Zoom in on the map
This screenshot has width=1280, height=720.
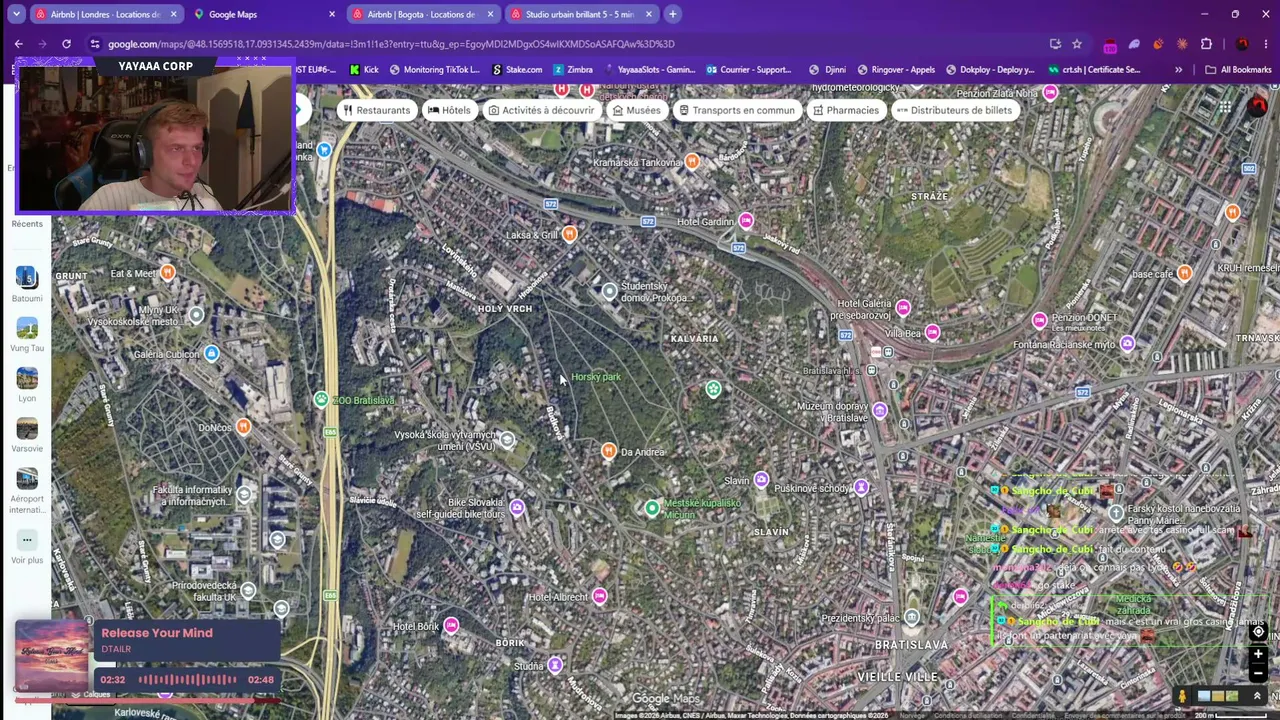[x=1258, y=655]
